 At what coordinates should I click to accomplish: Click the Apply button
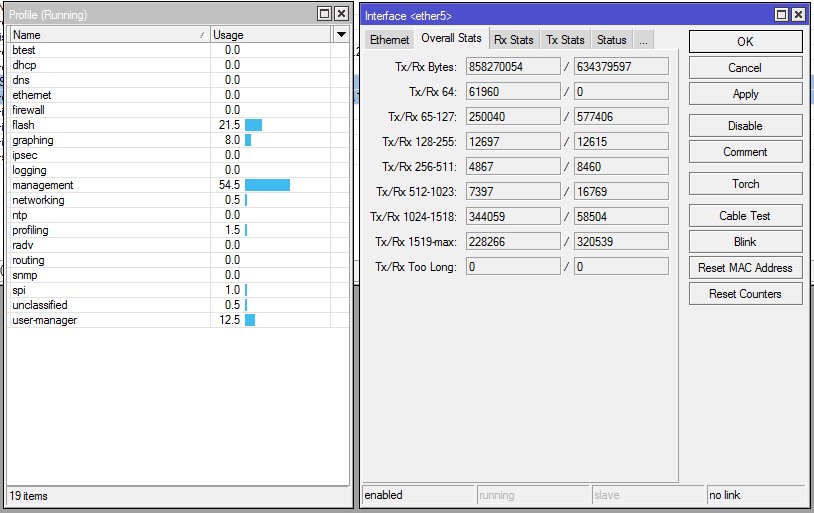point(745,94)
